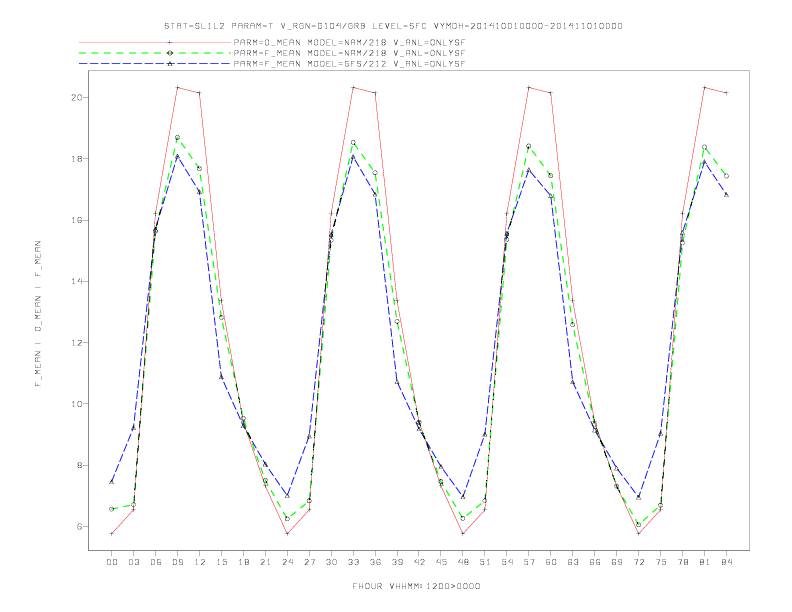Click the green circle data point at hour 00
The image size is (792, 612).
pos(112,509)
